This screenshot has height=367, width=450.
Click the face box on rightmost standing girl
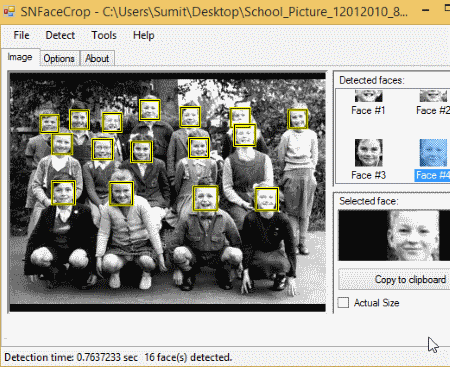click(x=297, y=119)
